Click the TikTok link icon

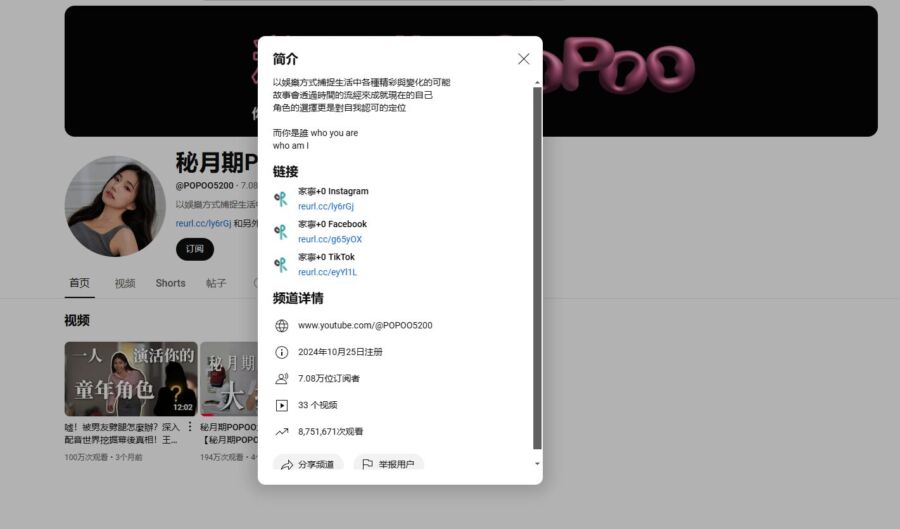pos(281,265)
